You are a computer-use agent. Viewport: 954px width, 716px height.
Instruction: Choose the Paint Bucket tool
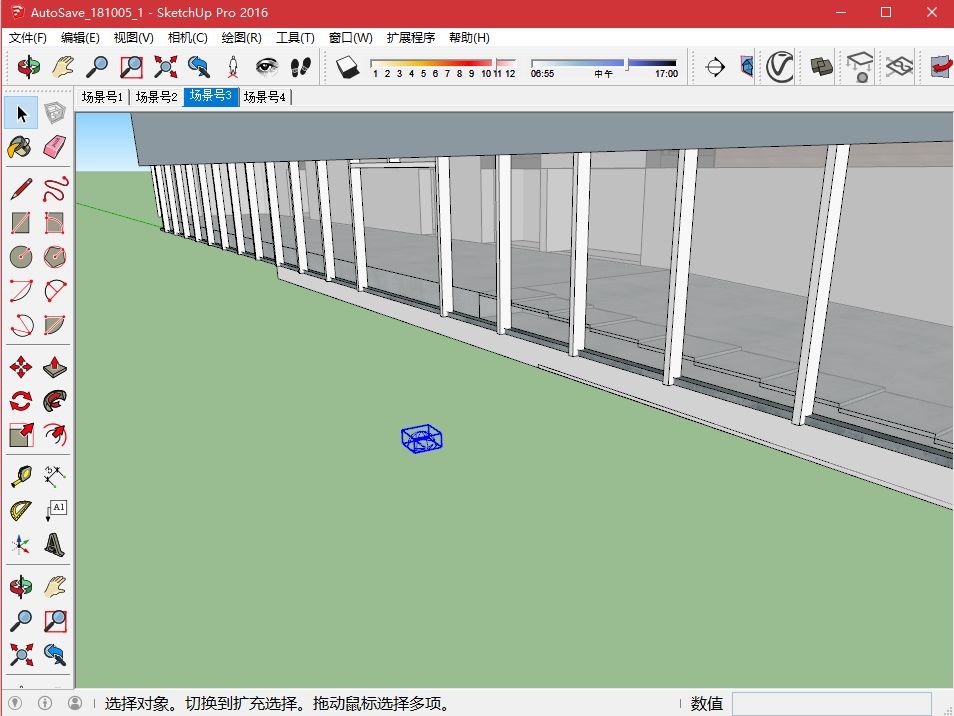click(x=20, y=147)
